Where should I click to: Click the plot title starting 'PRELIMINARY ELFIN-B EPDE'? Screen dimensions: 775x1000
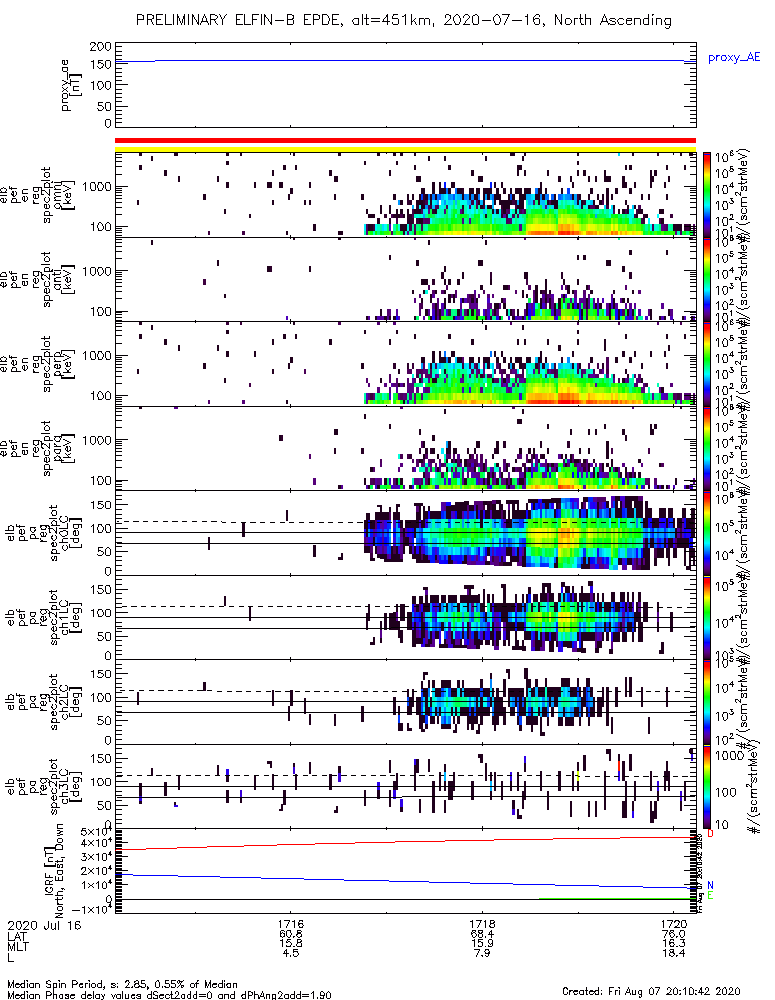point(403,20)
